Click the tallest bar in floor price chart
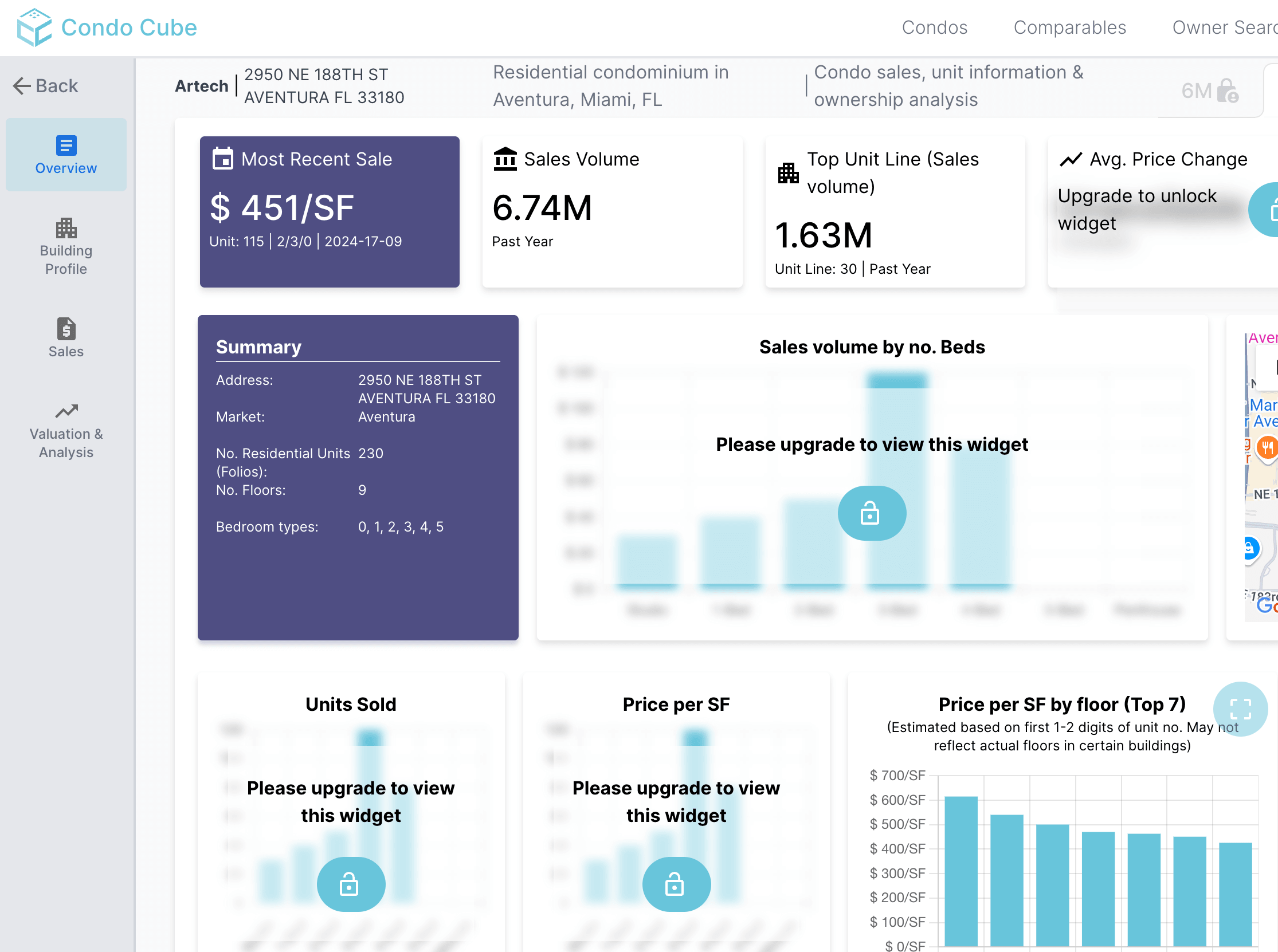This screenshot has height=952, width=1278. [x=961, y=870]
